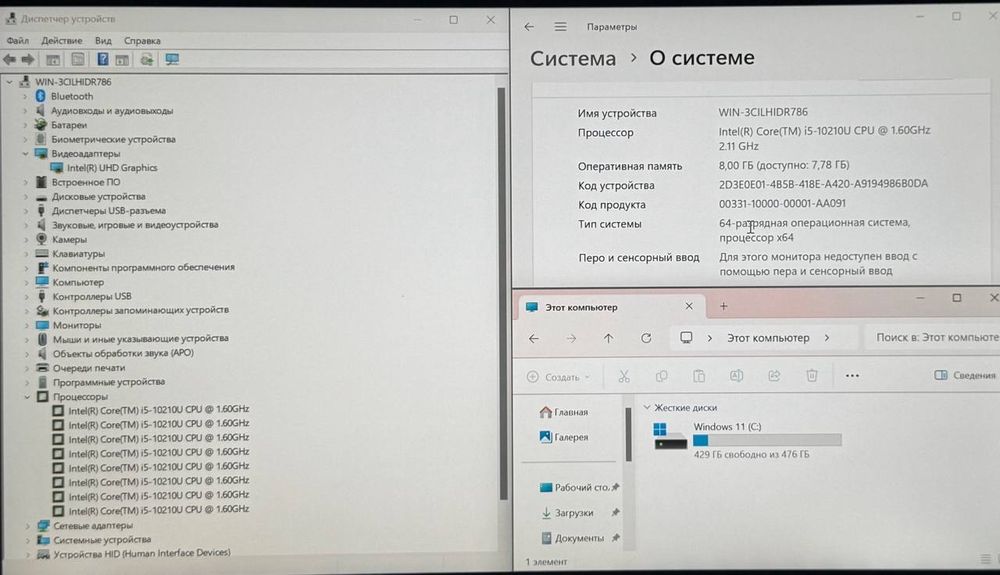
Task: Select Камеры node
Action: tap(69, 240)
